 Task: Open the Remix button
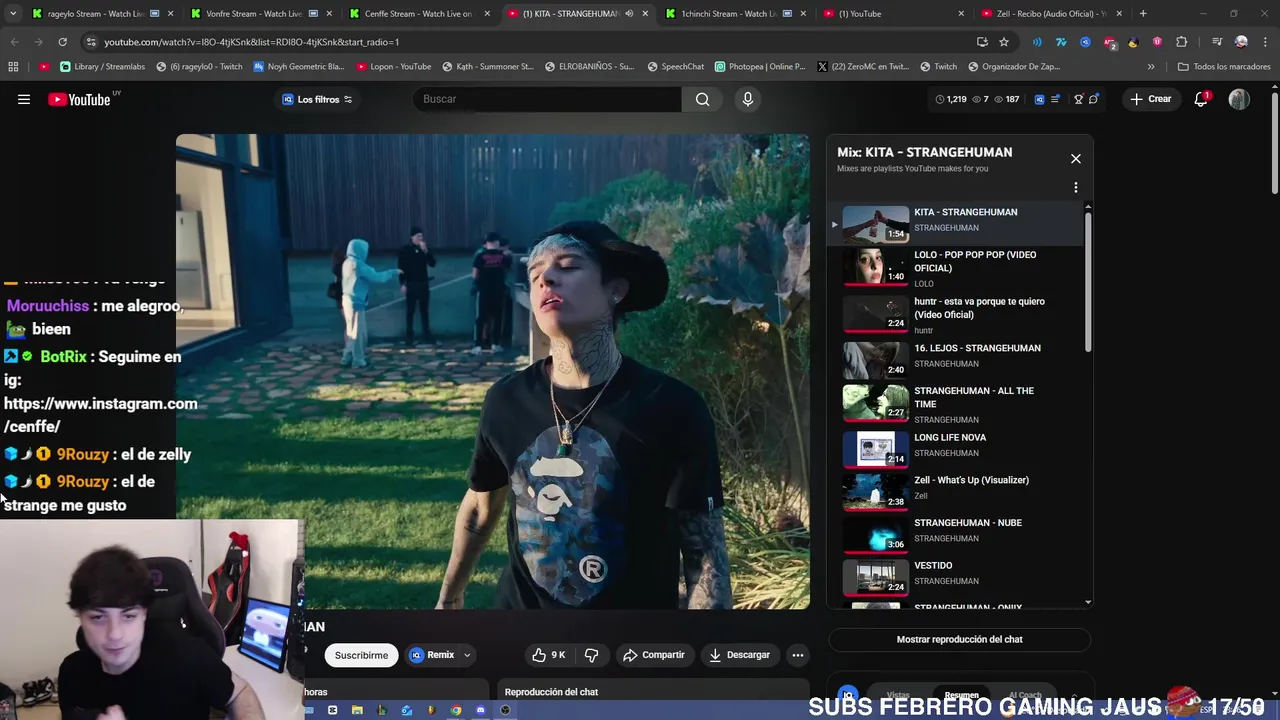[x=433, y=655]
